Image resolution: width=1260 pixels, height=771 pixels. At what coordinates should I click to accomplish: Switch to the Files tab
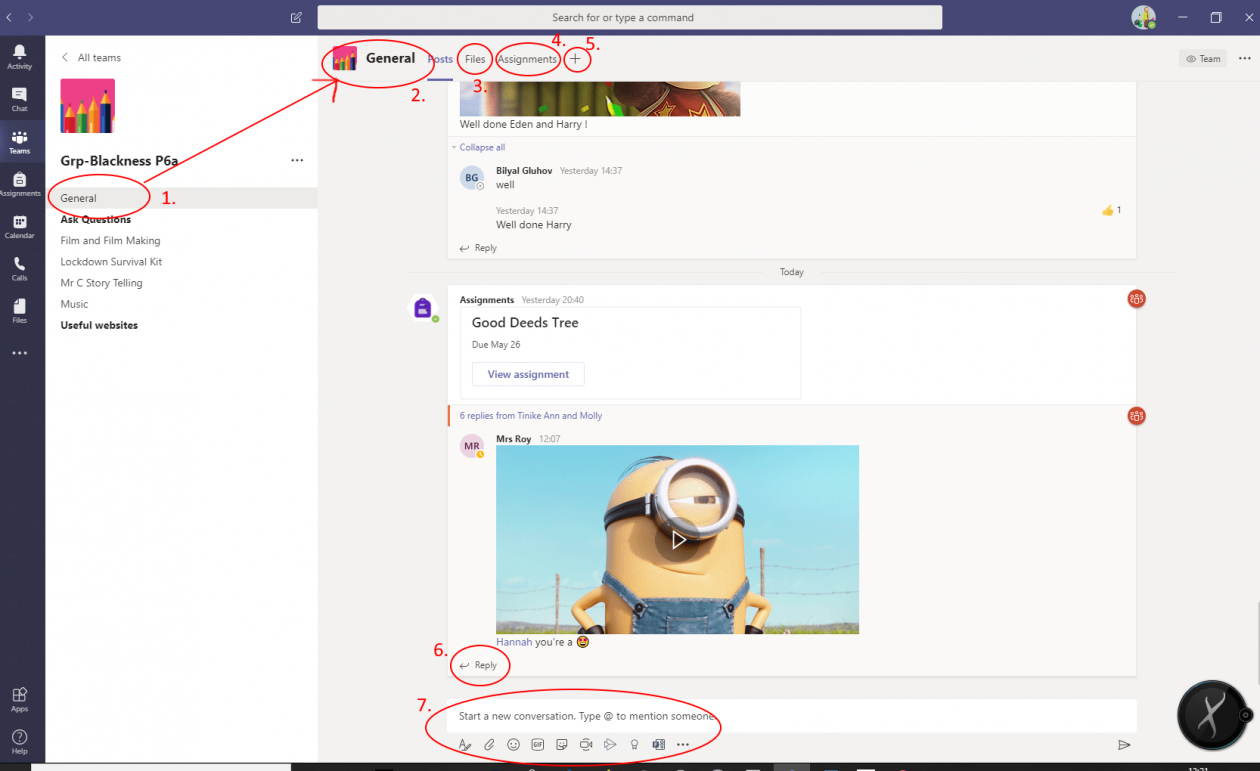tap(475, 59)
